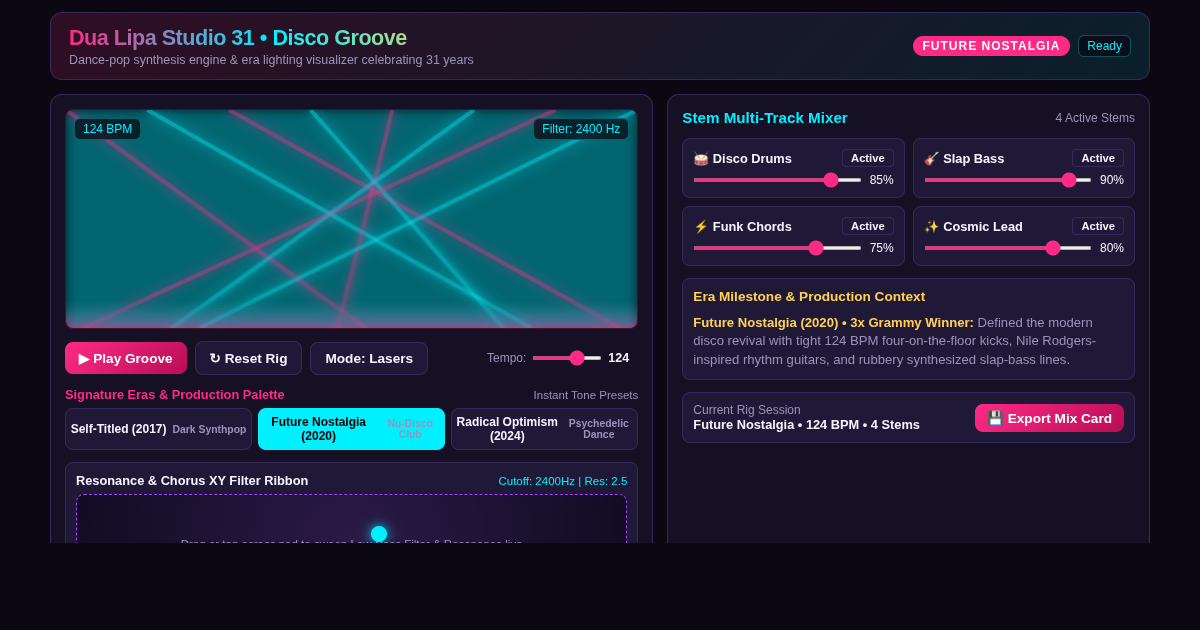The height and width of the screenshot is (630, 1200).
Task: Click the Disco Drums drum icon
Action: pos(701,158)
